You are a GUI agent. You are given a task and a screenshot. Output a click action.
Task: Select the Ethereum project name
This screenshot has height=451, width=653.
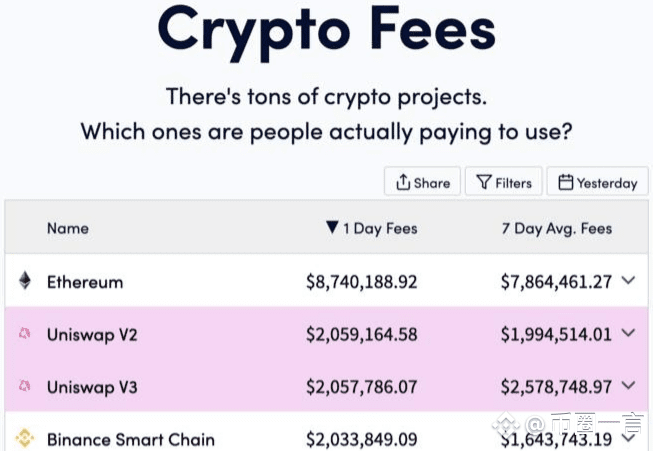click(85, 282)
